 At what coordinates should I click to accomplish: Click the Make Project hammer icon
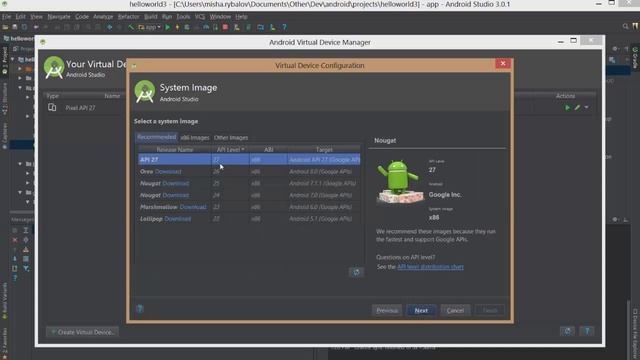tap(131, 27)
